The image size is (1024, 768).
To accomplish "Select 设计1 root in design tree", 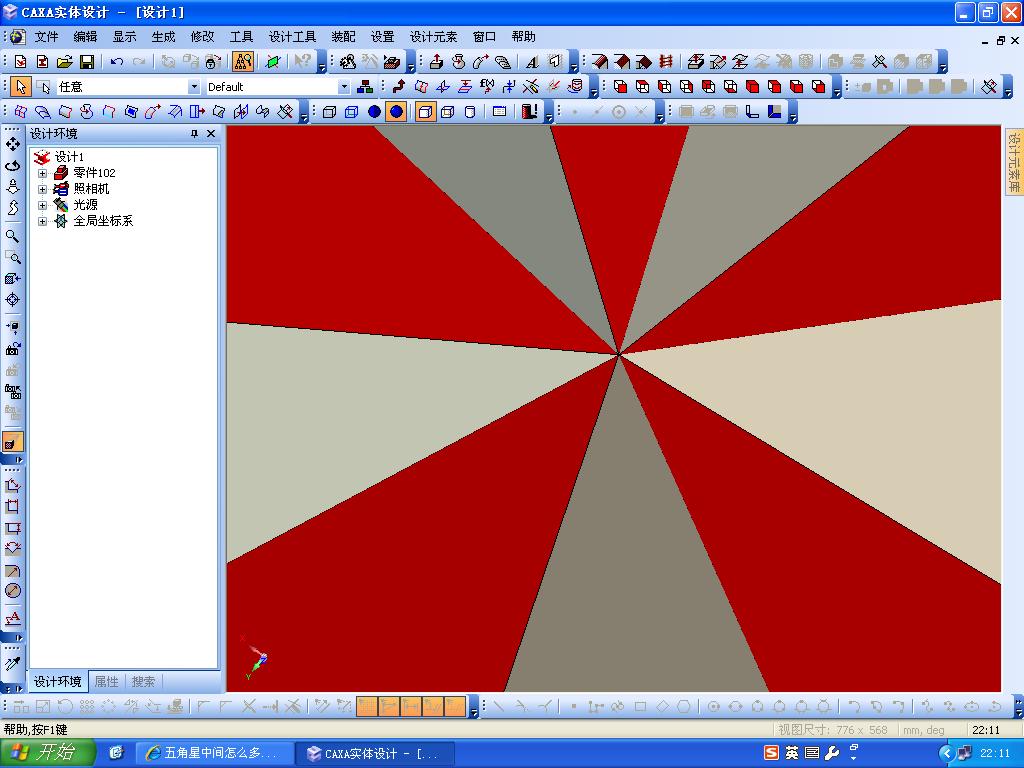I will click(69, 157).
